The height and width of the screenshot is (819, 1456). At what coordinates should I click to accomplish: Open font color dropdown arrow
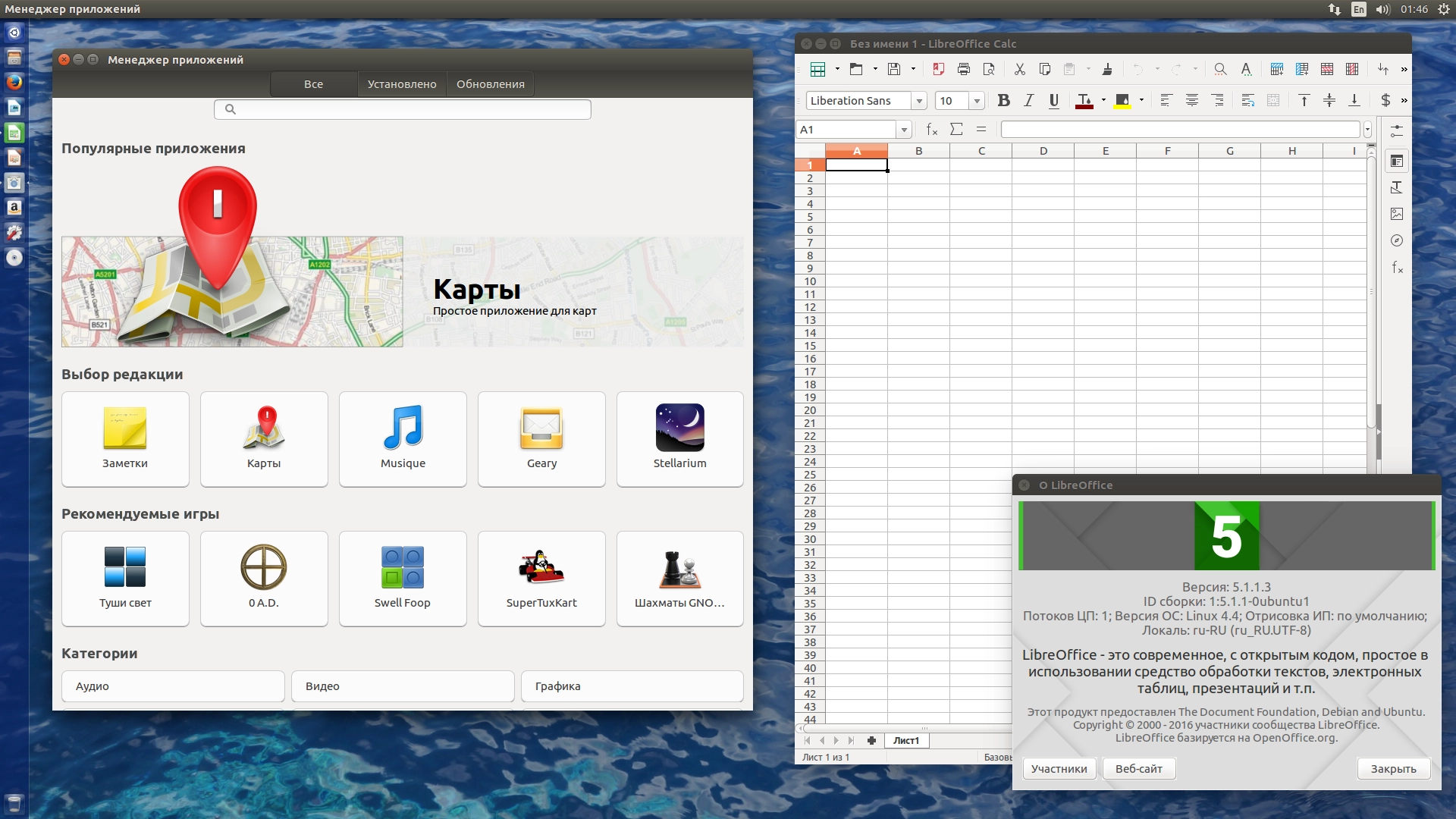(x=1103, y=100)
